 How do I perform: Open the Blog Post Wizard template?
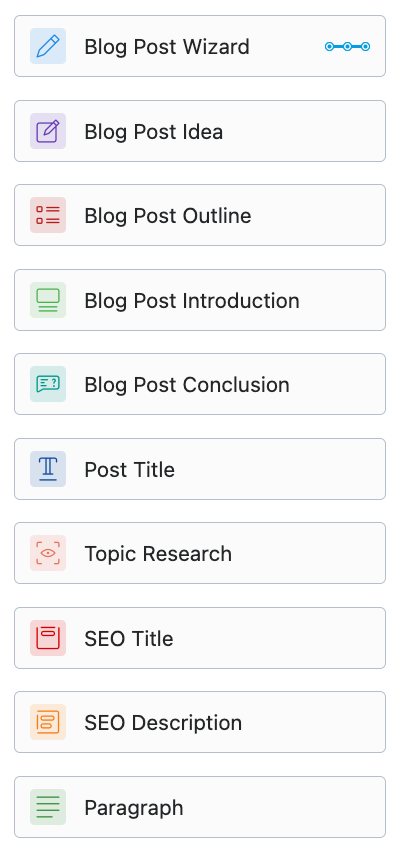pyautogui.click(x=200, y=46)
